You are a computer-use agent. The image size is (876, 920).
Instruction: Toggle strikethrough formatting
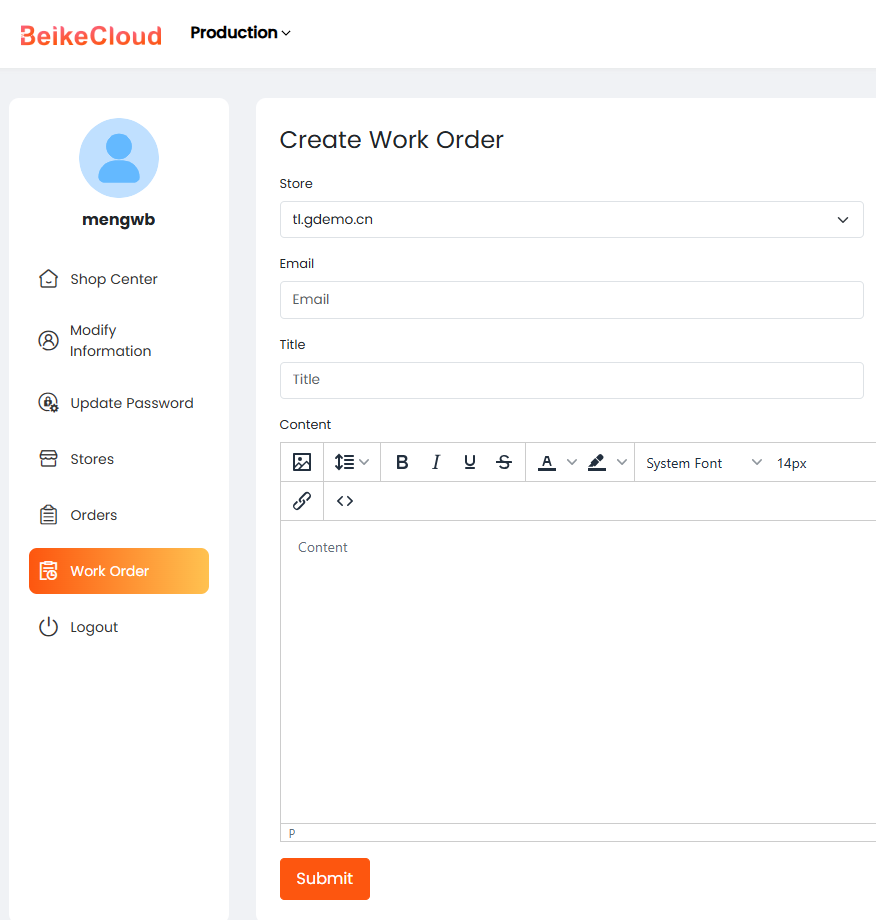pos(504,462)
